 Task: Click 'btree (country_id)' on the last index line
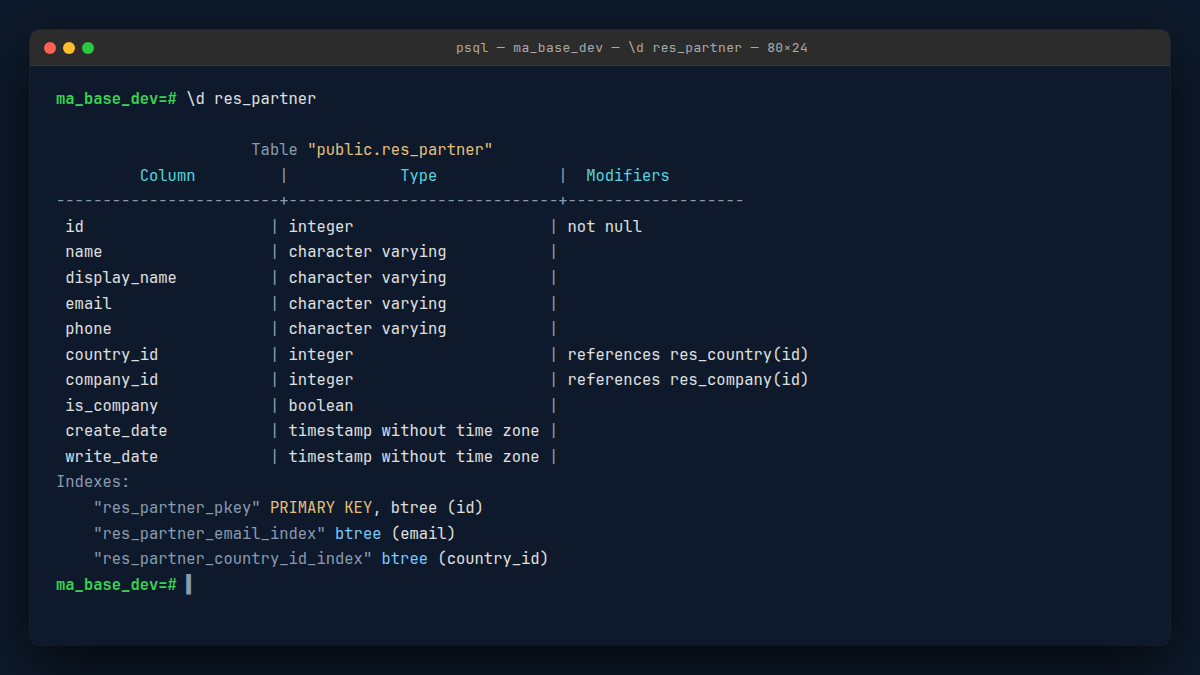click(466, 559)
